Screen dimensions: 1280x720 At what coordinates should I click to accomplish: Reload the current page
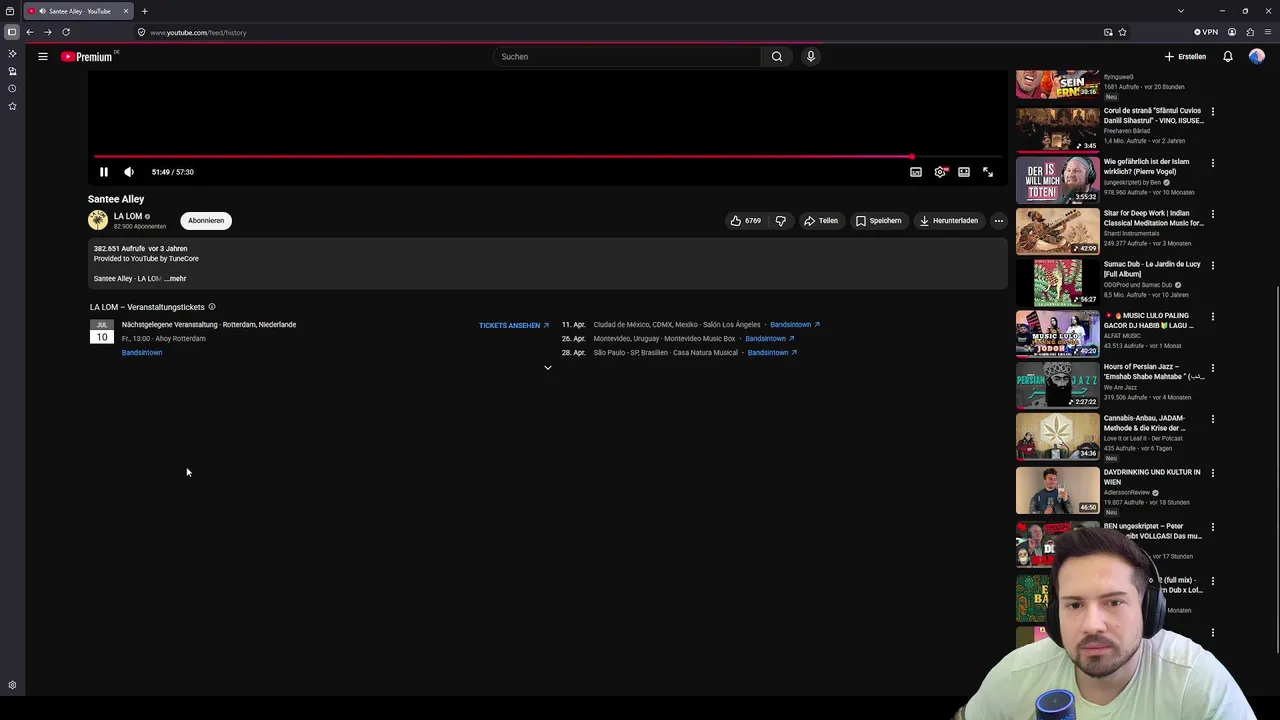[66, 32]
